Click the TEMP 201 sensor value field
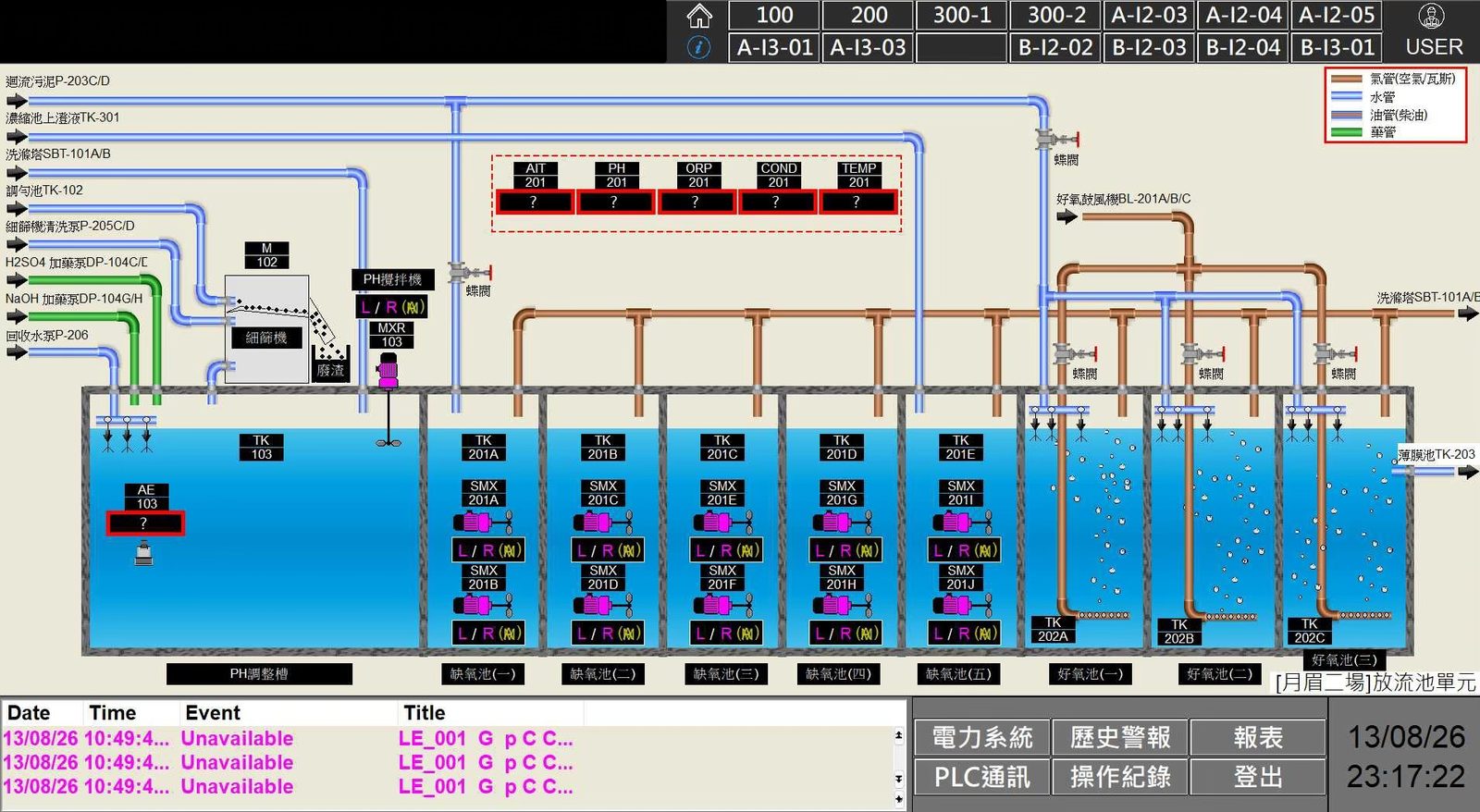1480x812 pixels. 857,202
